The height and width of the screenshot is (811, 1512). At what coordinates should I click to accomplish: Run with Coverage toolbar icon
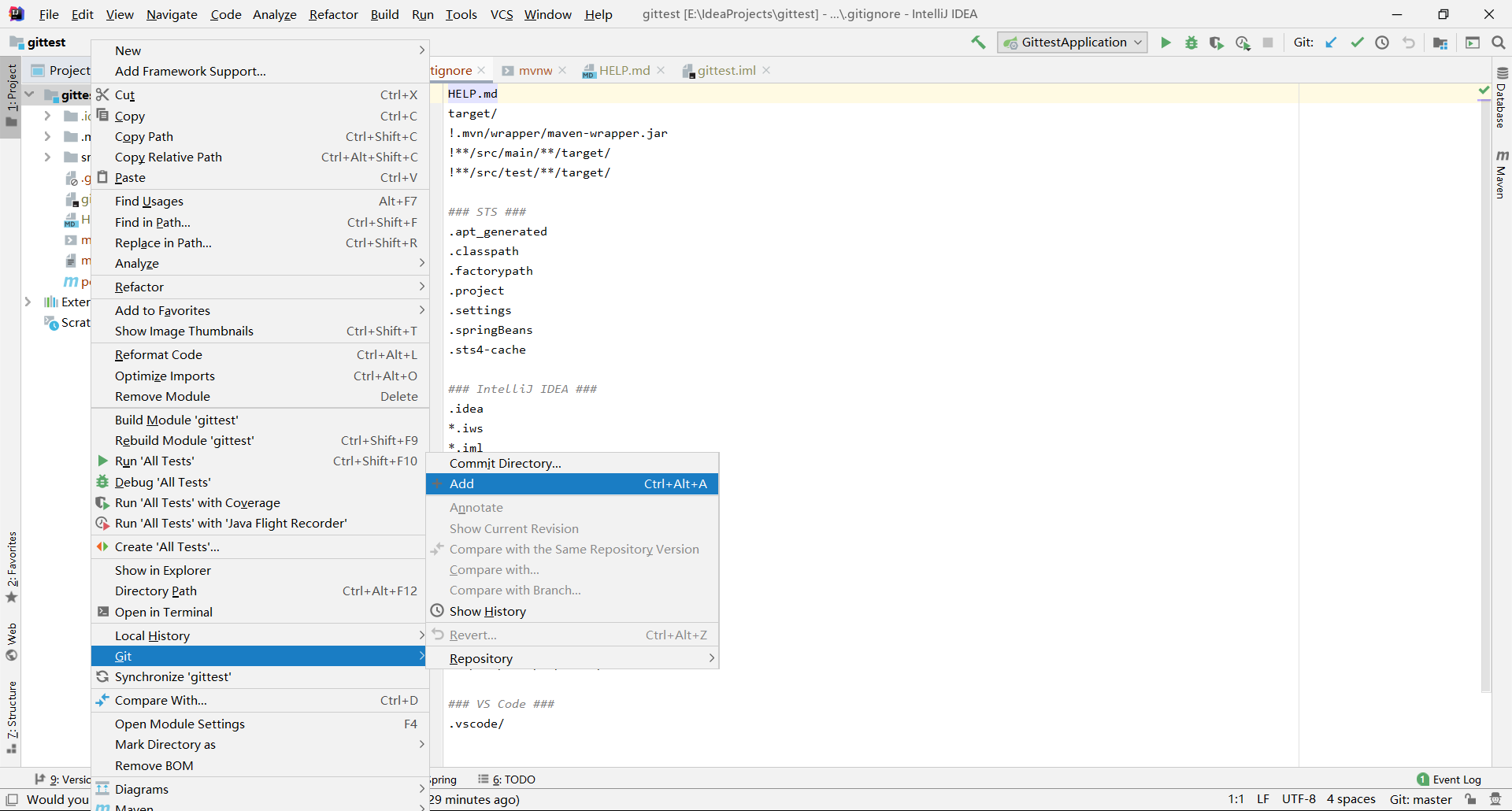pos(1217,43)
